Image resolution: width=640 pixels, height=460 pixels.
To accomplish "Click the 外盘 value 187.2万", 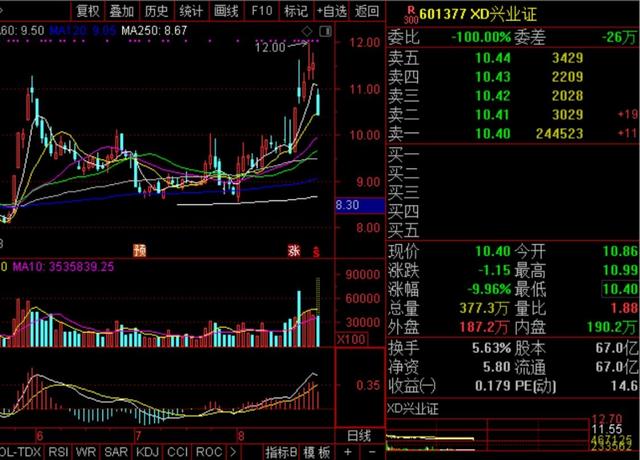I will (484, 327).
